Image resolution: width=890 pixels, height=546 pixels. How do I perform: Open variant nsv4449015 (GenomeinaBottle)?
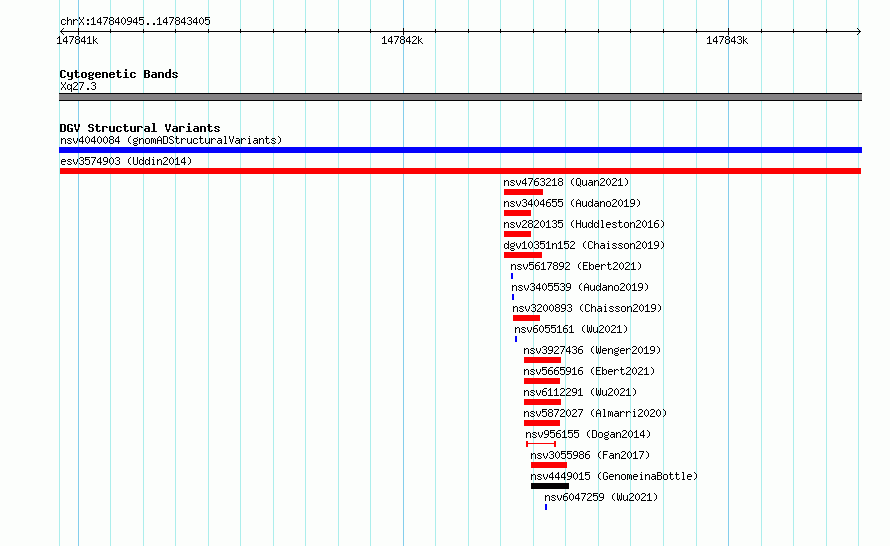(x=614, y=476)
